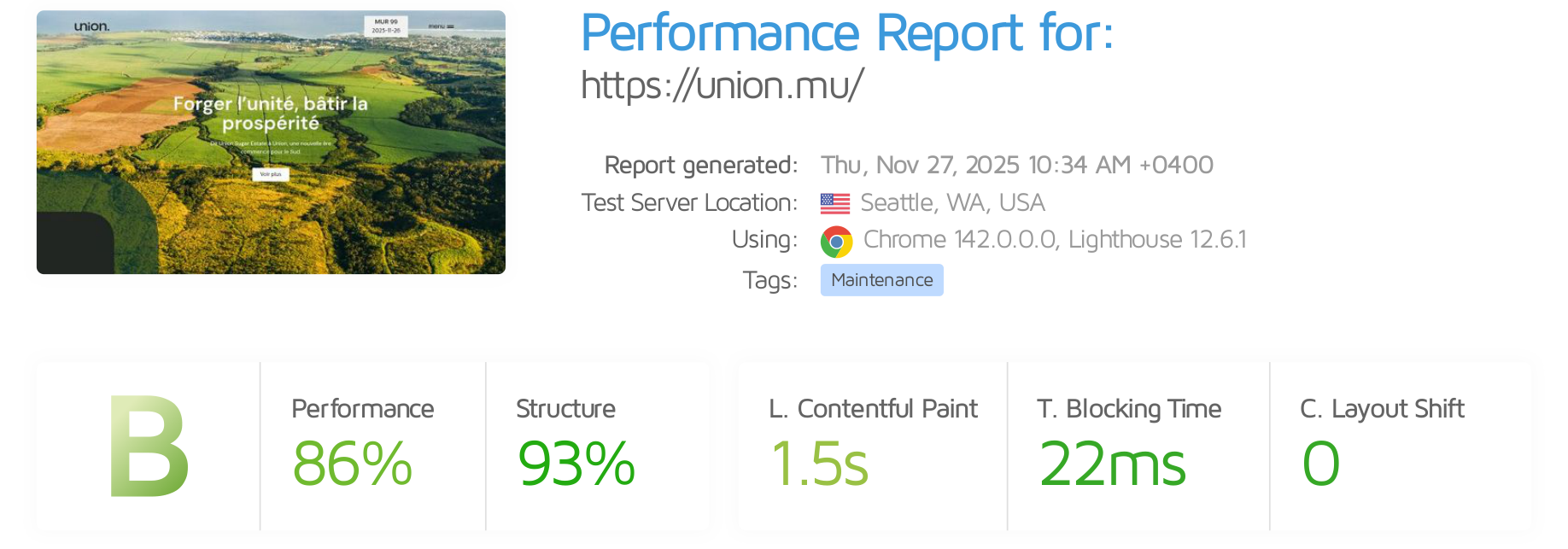1568x549 pixels.
Task: Click the Largest Contentful Paint 1.5s value
Action: click(x=819, y=464)
